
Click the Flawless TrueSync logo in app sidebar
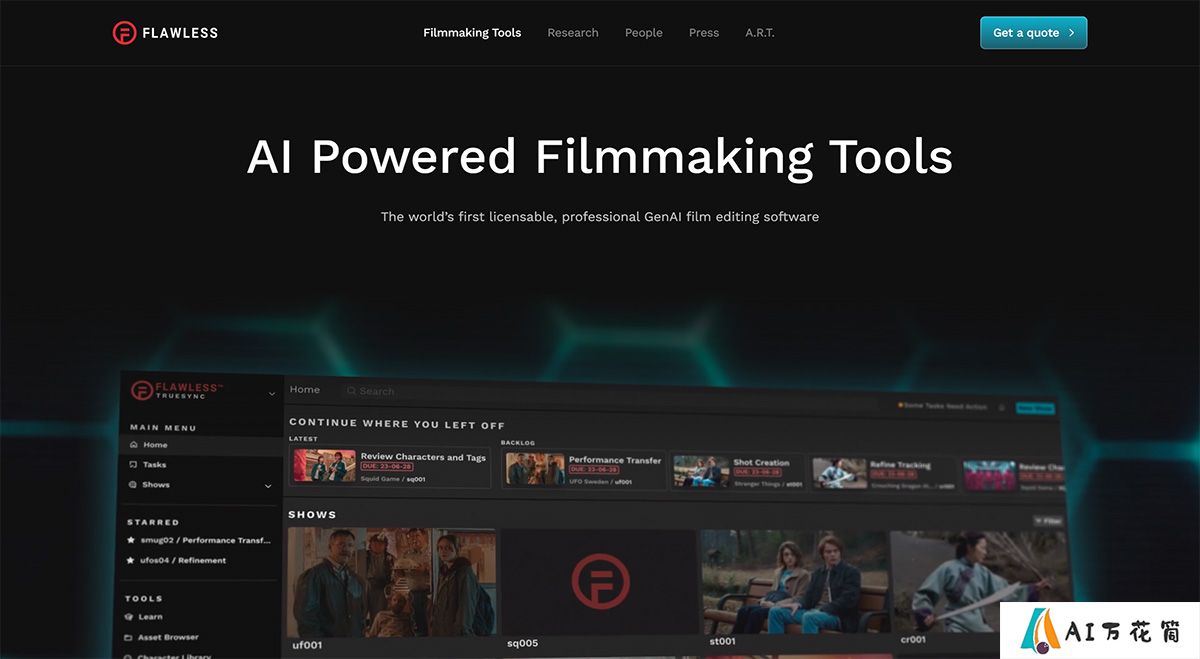coord(177,390)
